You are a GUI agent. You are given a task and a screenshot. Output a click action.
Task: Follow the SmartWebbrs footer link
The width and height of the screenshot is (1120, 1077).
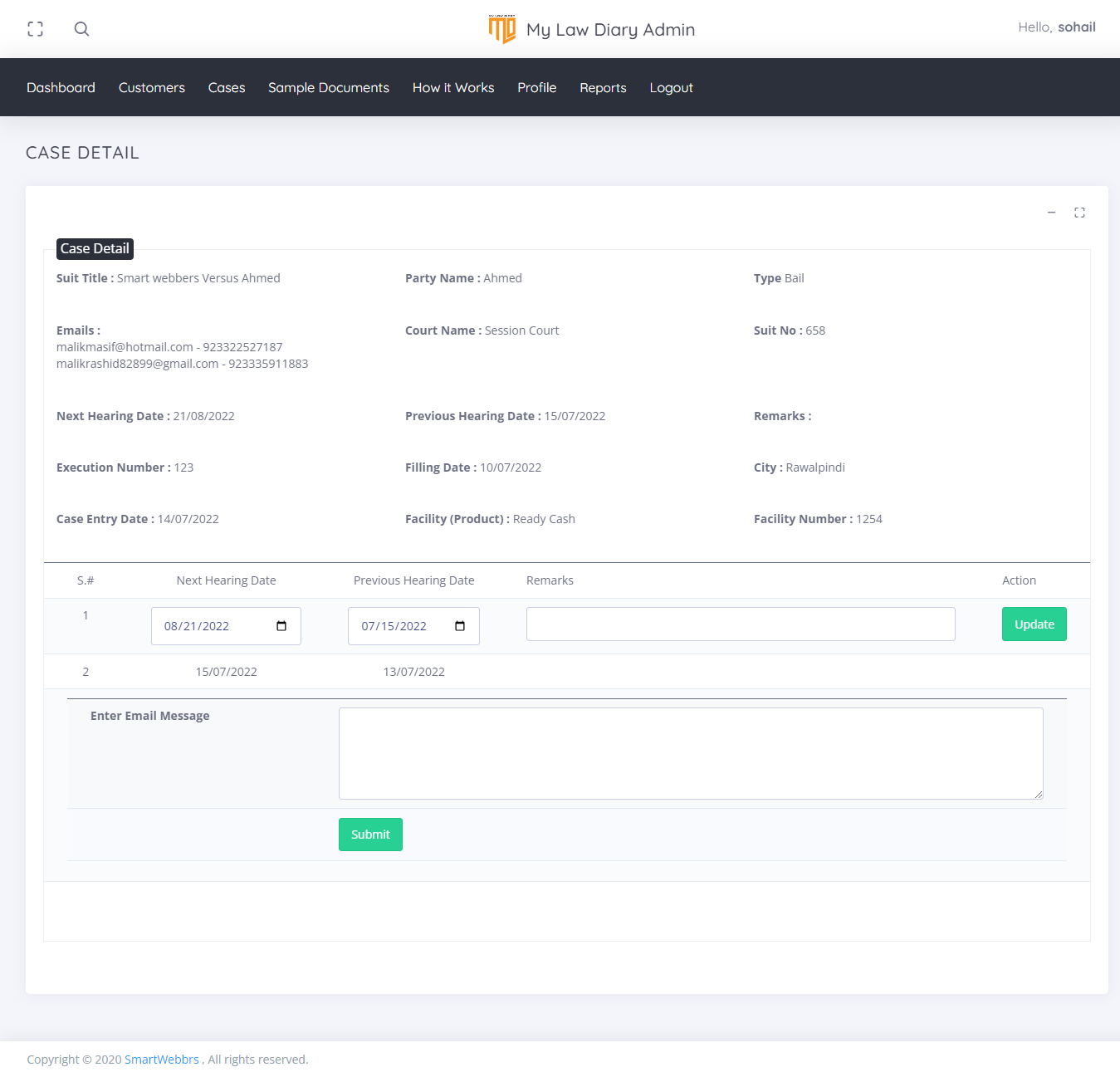coord(161,1060)
